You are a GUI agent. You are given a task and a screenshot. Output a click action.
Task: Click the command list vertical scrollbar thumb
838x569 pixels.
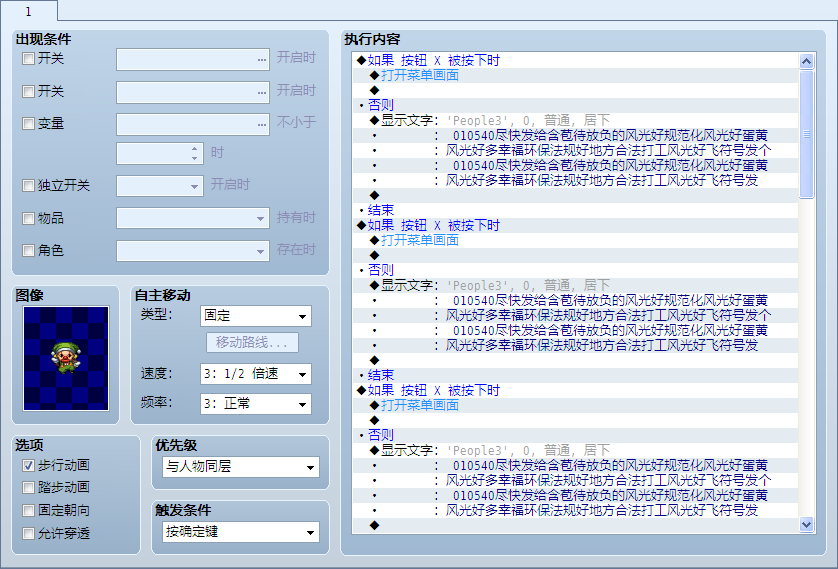tap(806, 134)
